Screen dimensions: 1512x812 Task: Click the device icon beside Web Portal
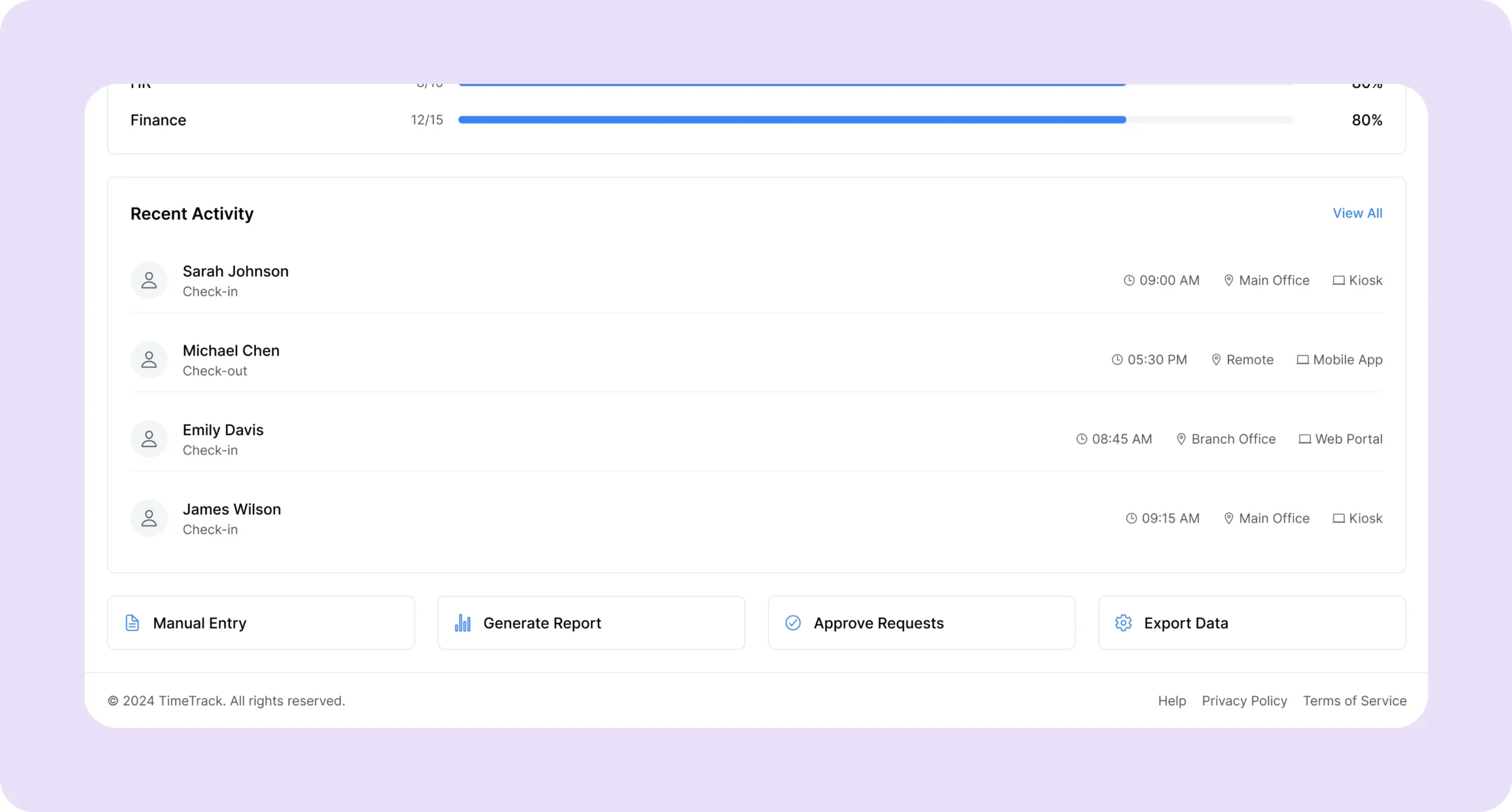[x=1305, y=439]
